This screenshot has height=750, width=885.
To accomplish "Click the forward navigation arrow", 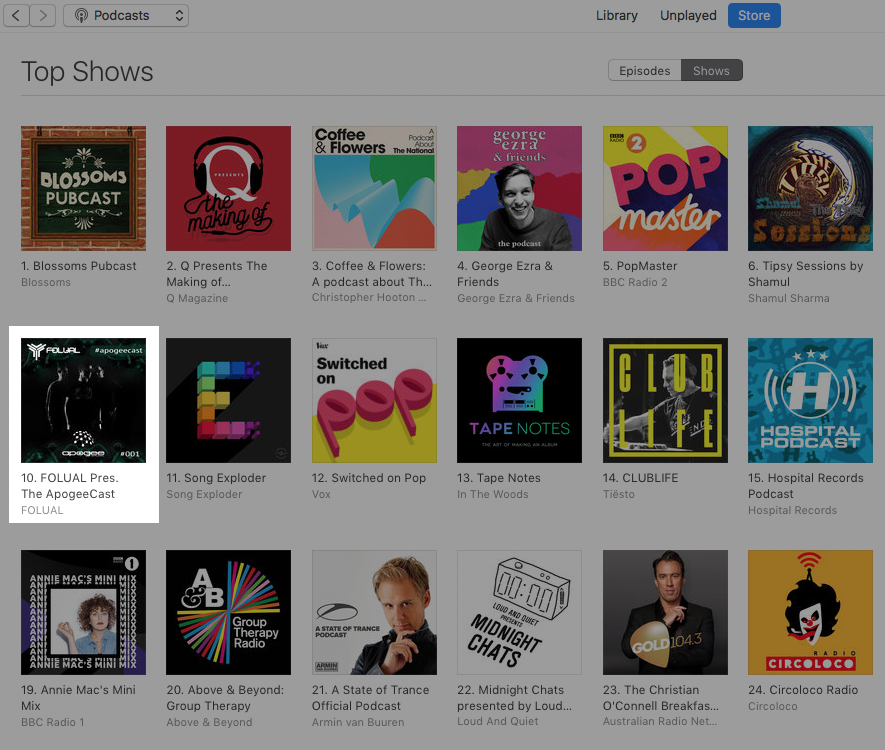I will tap(41, 15).
